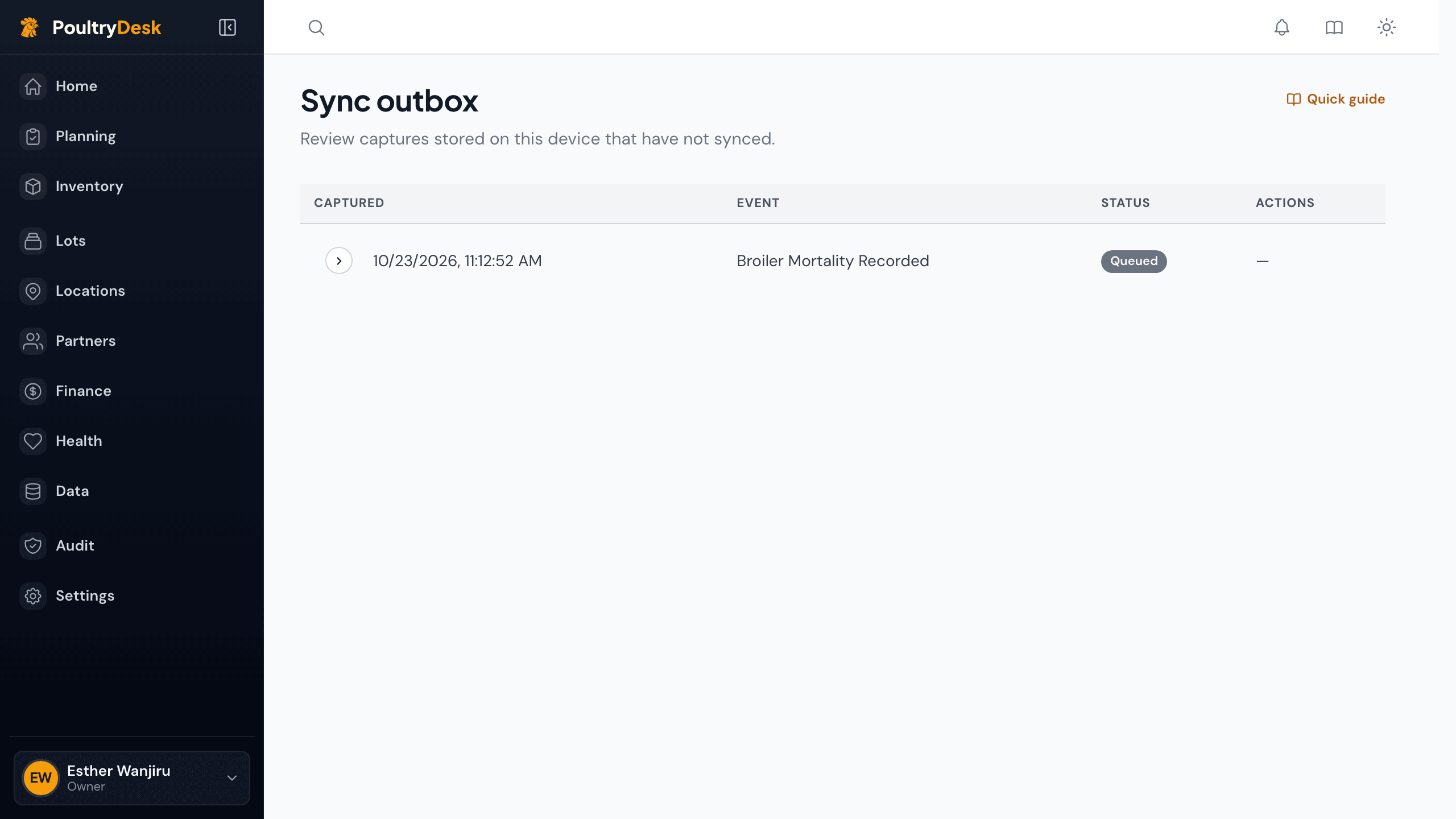Click the Data database icon
The height and width of the screenshot is (819, 1456).
[33, 491]
